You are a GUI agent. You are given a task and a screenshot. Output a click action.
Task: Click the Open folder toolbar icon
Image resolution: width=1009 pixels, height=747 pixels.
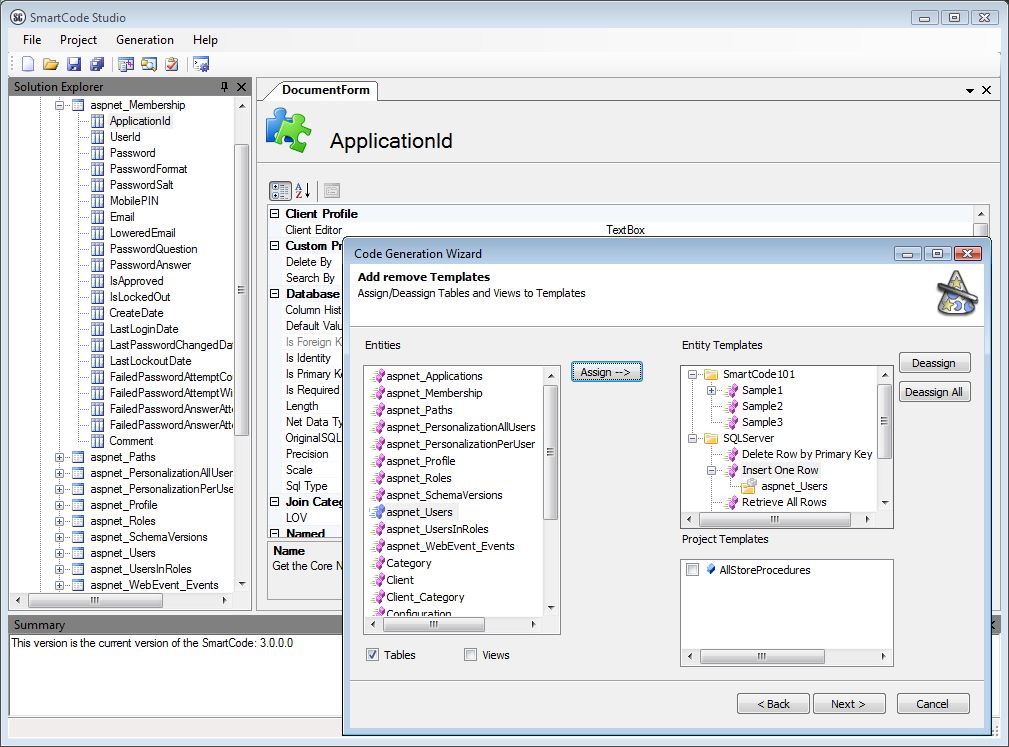coord(50,64)
